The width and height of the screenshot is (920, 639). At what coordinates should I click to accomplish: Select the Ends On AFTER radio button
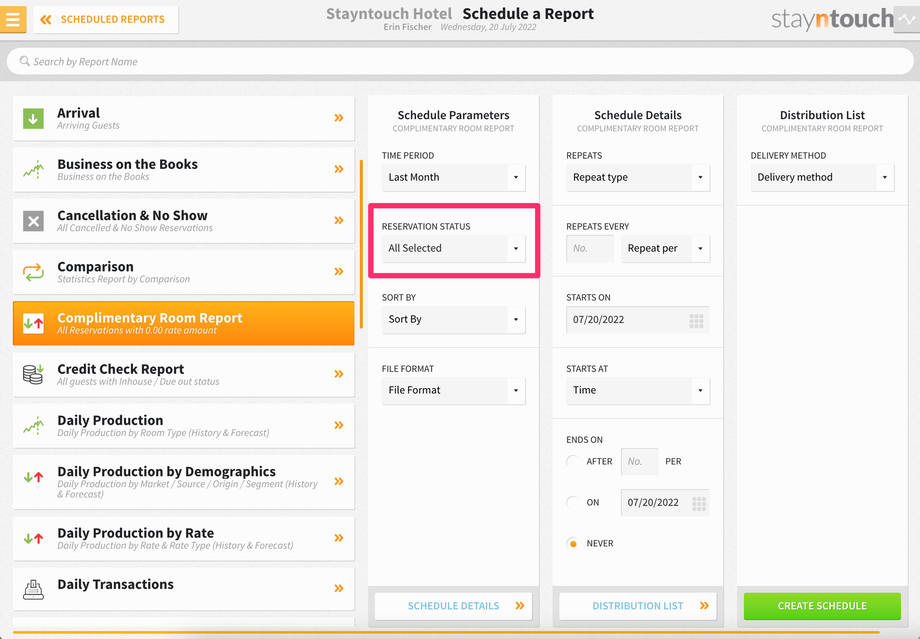(x=573, y=461)
